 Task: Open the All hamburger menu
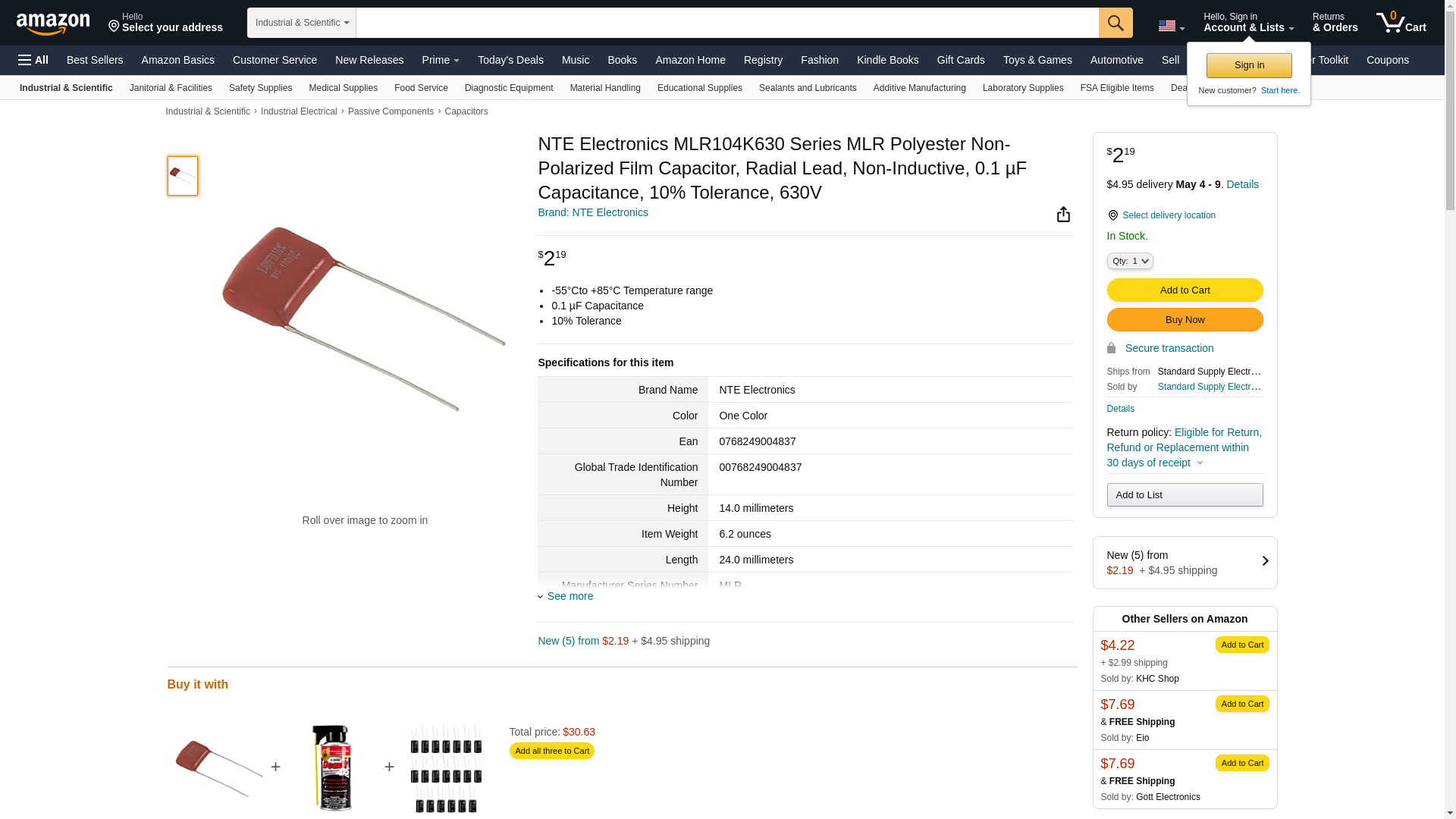(33, 60)
